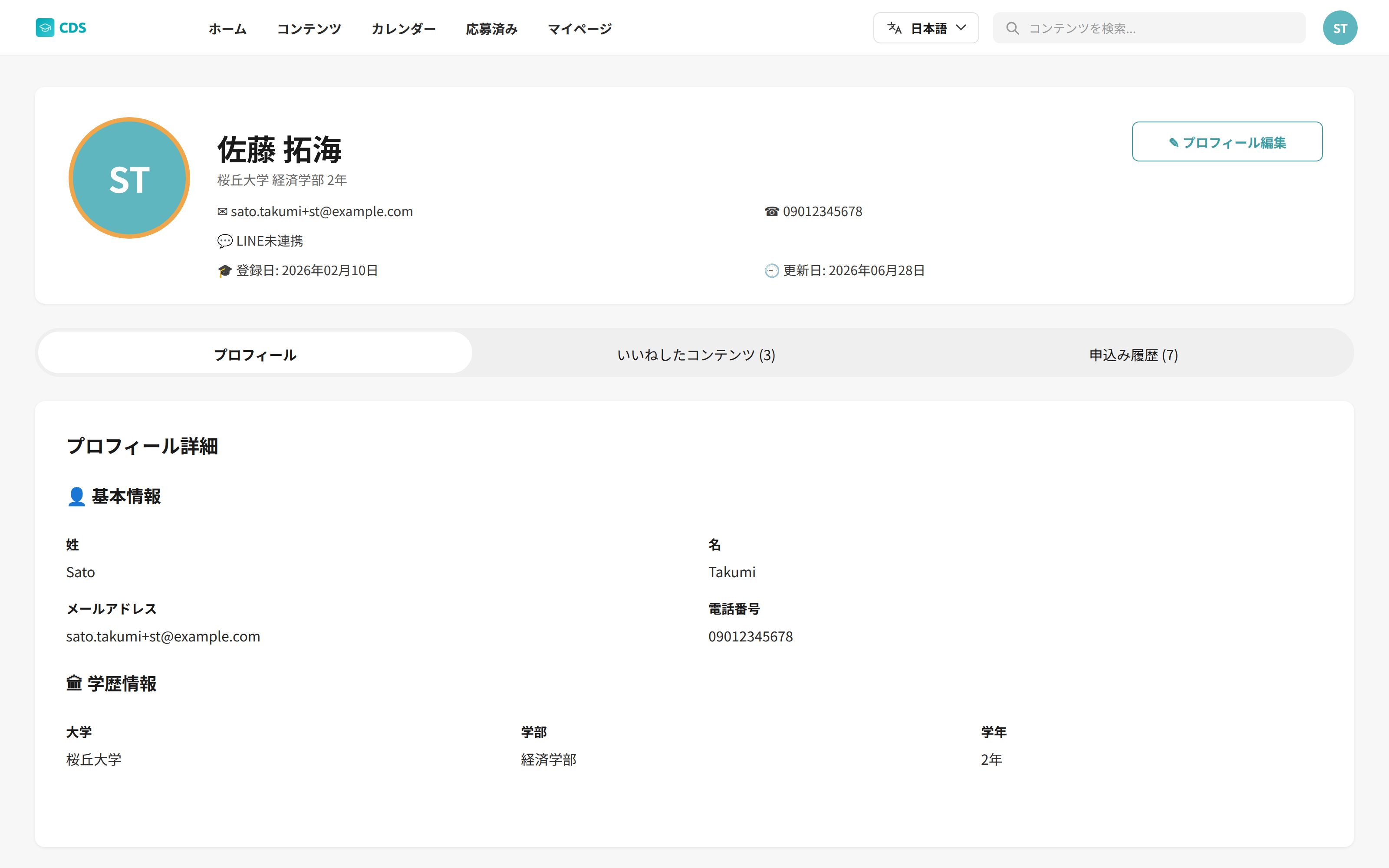Click the graduation cap icon by 登録日

point(224,271)
